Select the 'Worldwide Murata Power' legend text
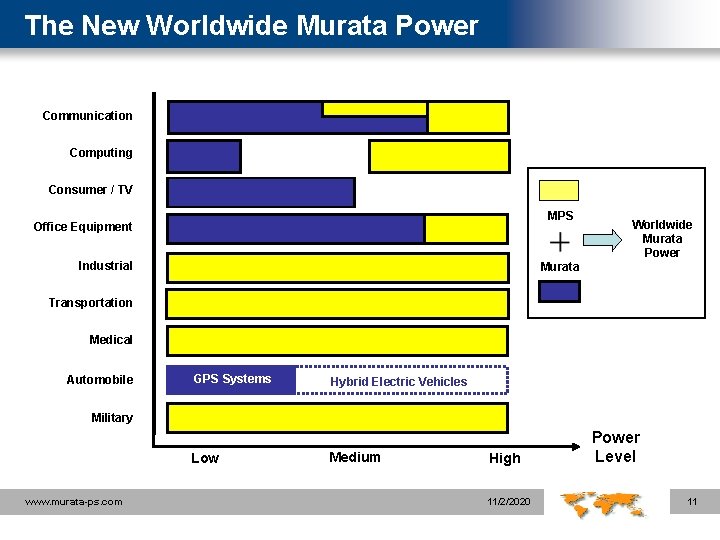The width and height of the screenshot is (720, 540). [x=662, y=239]
